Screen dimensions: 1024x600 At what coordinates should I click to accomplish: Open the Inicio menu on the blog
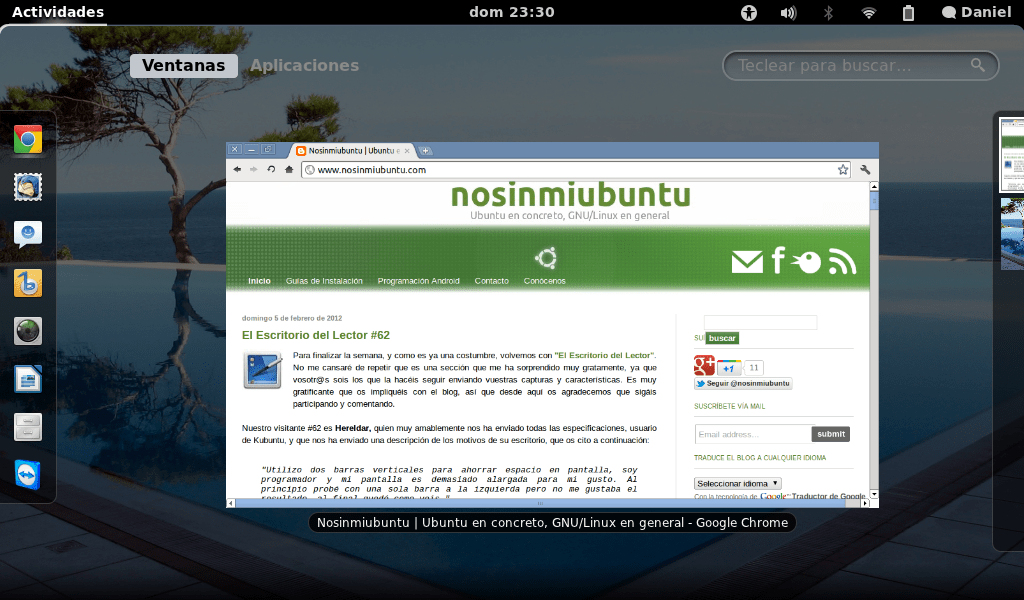tap(259, 281)
